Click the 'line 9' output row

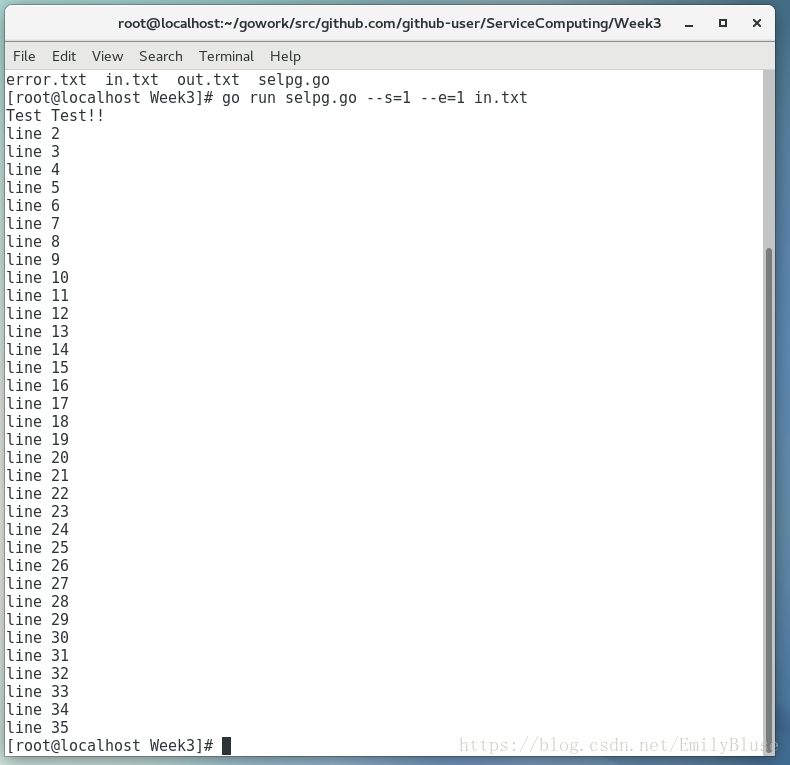click(x=33, y=260)
